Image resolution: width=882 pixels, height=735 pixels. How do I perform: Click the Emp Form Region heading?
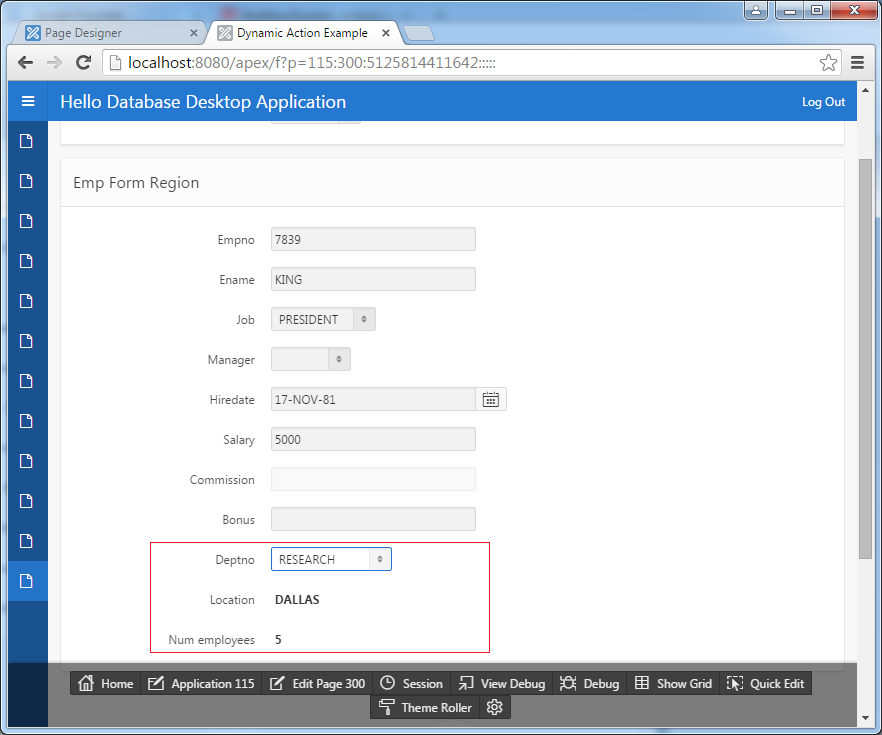pos(136,183)
